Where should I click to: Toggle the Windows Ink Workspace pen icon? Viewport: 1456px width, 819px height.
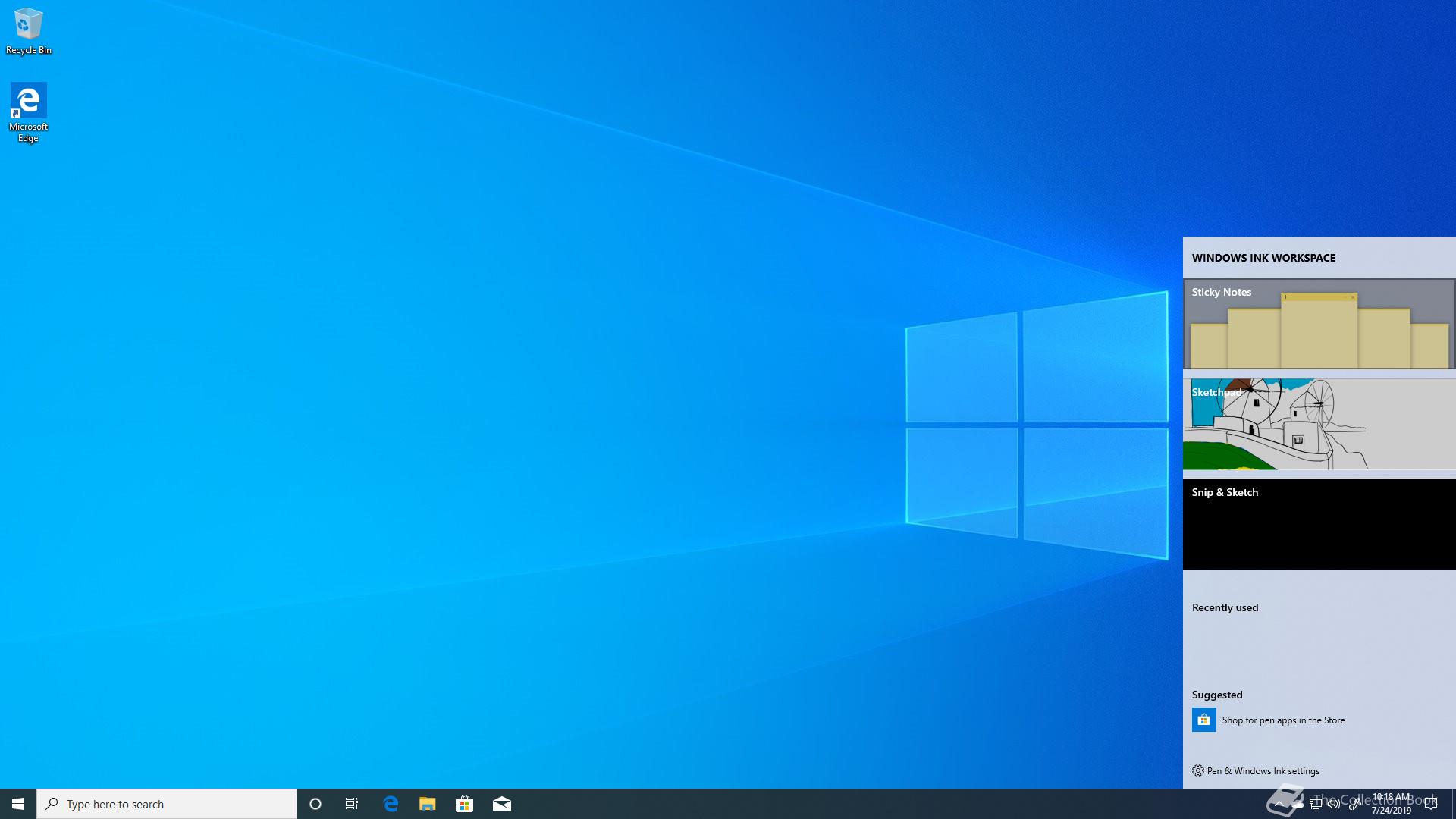[x=1354, y=804]
